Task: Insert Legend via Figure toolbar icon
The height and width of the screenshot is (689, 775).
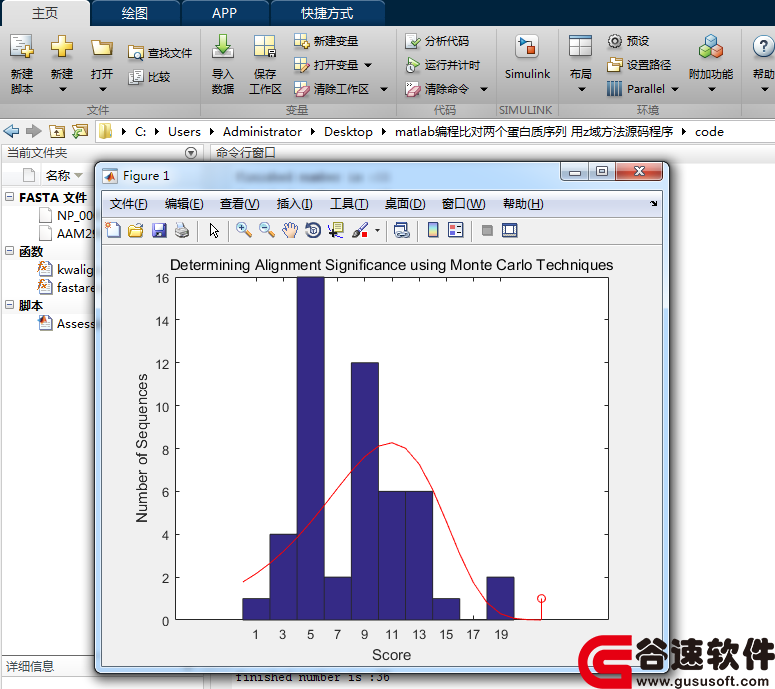Action: 455,230
